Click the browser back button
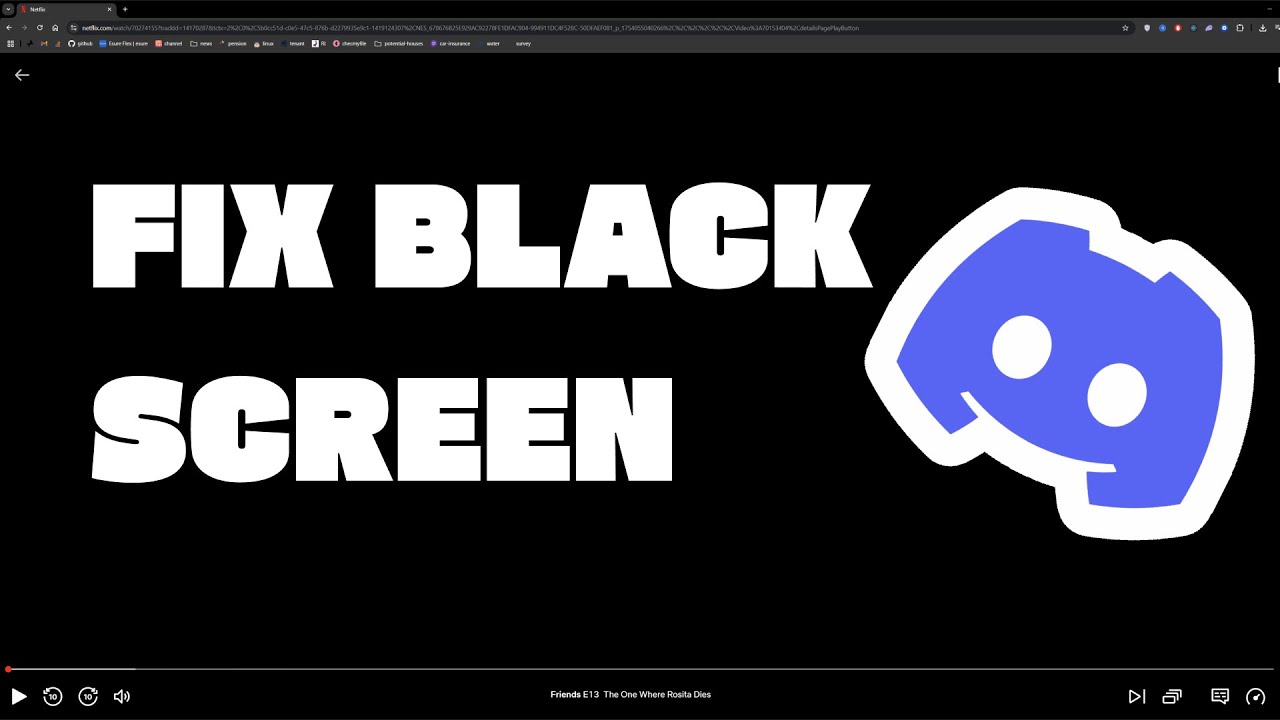 click(9, 28)
